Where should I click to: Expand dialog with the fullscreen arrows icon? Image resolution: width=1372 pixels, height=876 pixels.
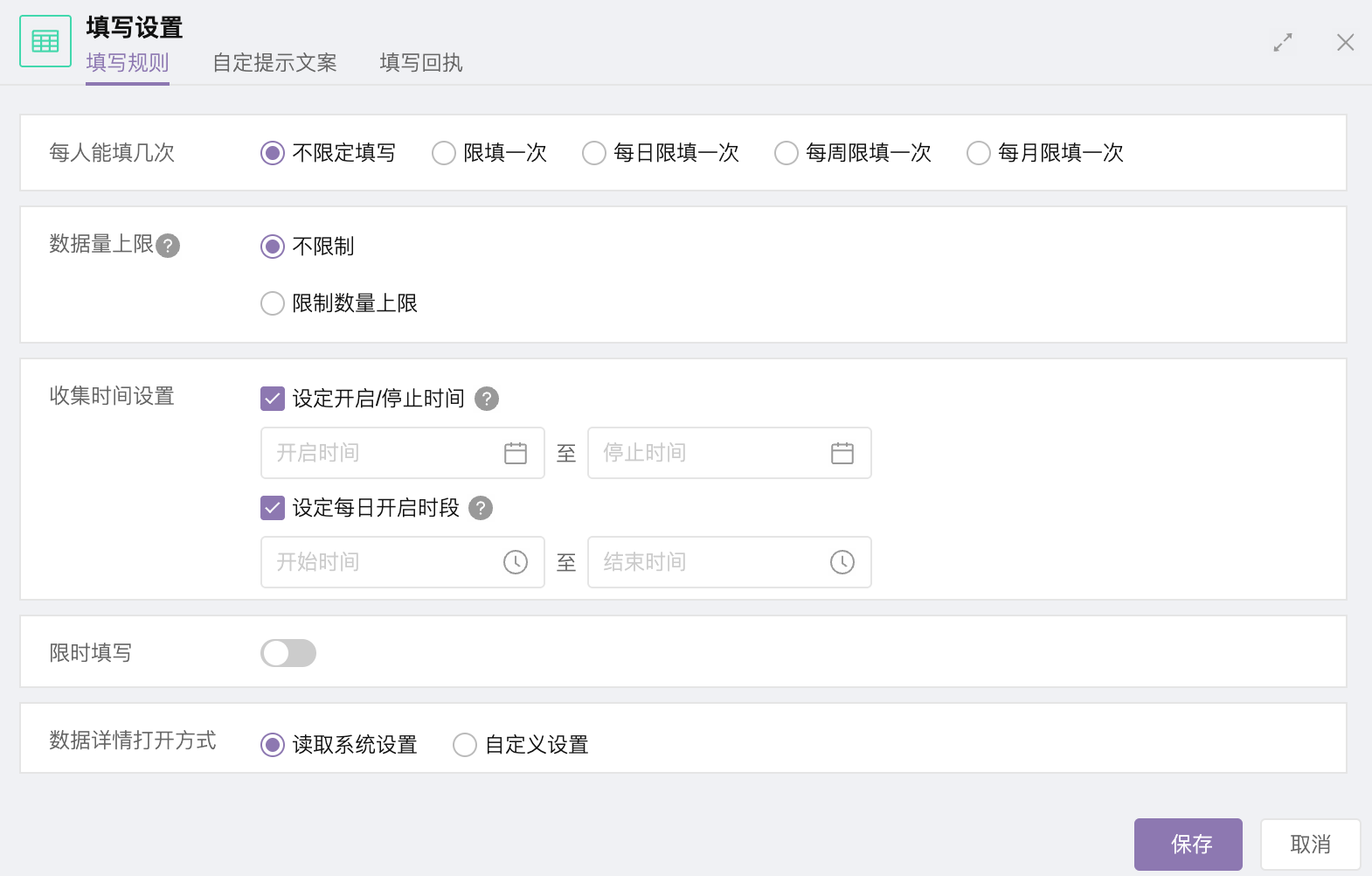point(1283,42)
